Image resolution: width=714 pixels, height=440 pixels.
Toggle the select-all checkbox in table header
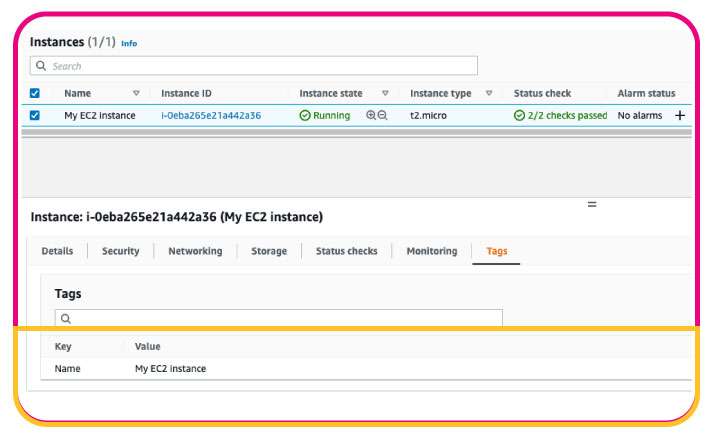pyautogui.click(x=35, y=93)
